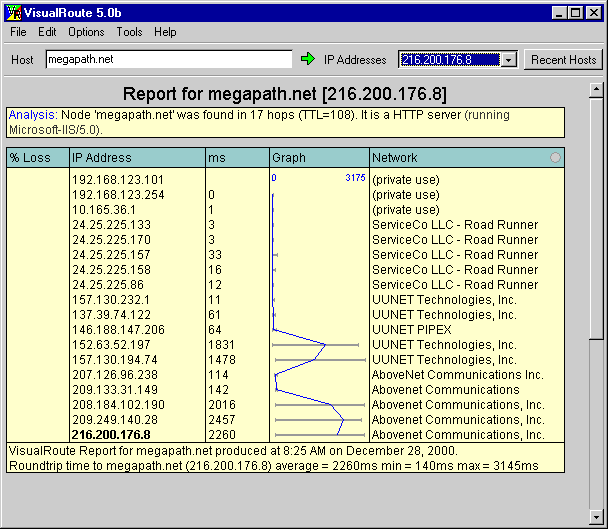The width and height of the screenshot is (608, 529).
Task: Click the UUNET PIPEX network entry
Action: pyautogui.click(x=412, y=330)
